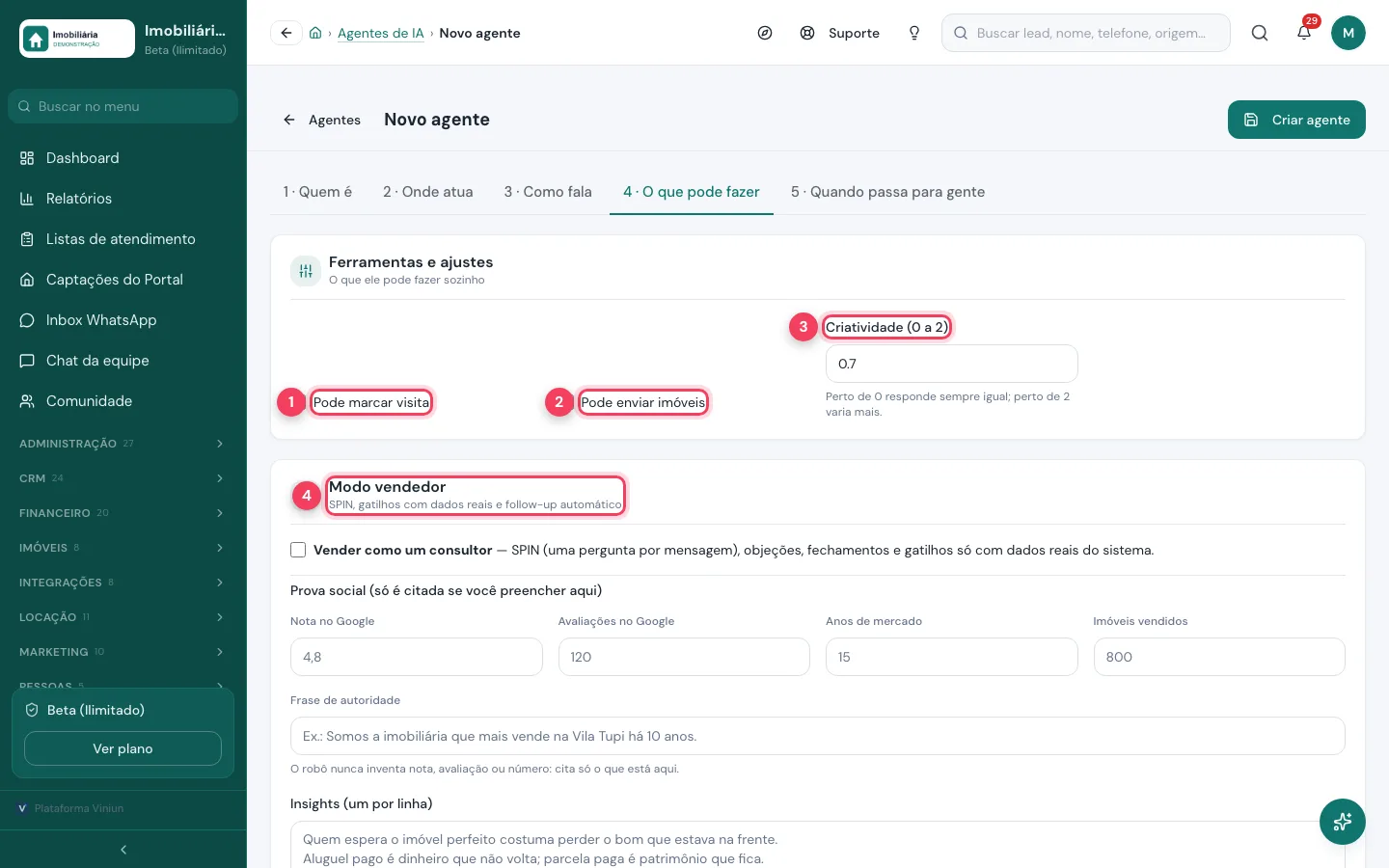Click the Frase de autoridade field
The height and width of the screenshot is (868, 1389).
[x=818, y=736]
